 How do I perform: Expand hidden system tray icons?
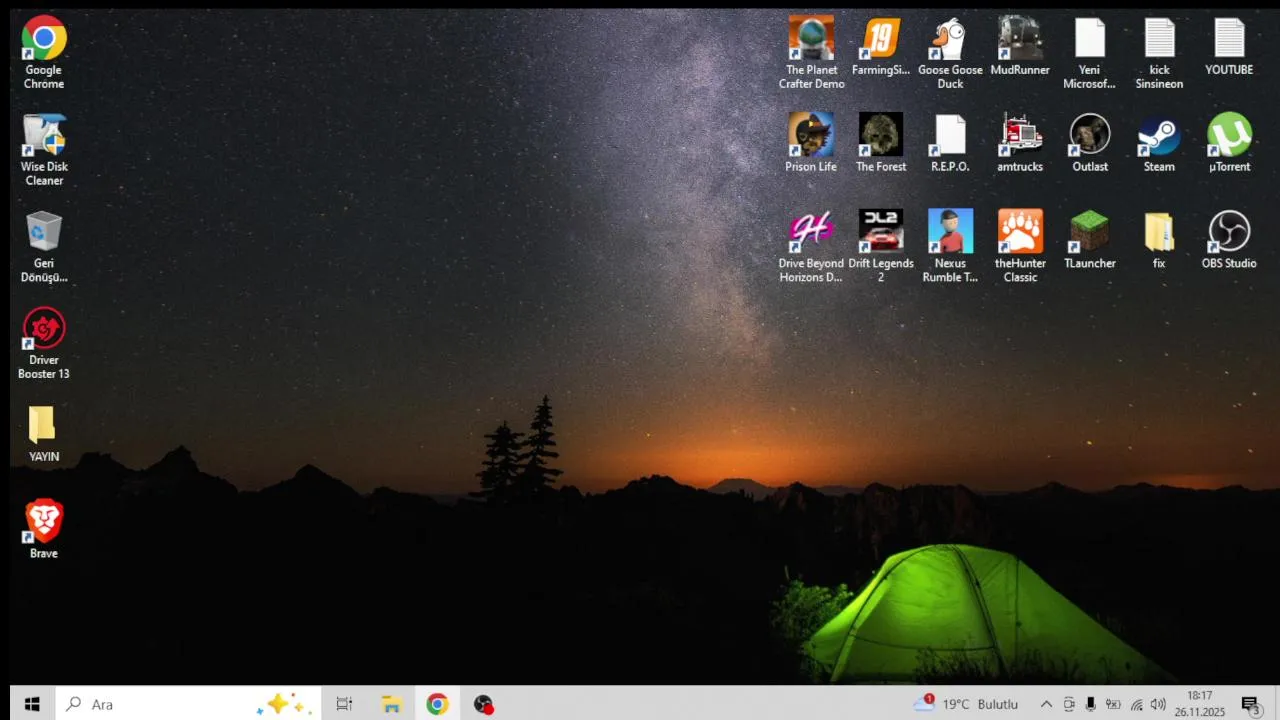pos(1046,704)
